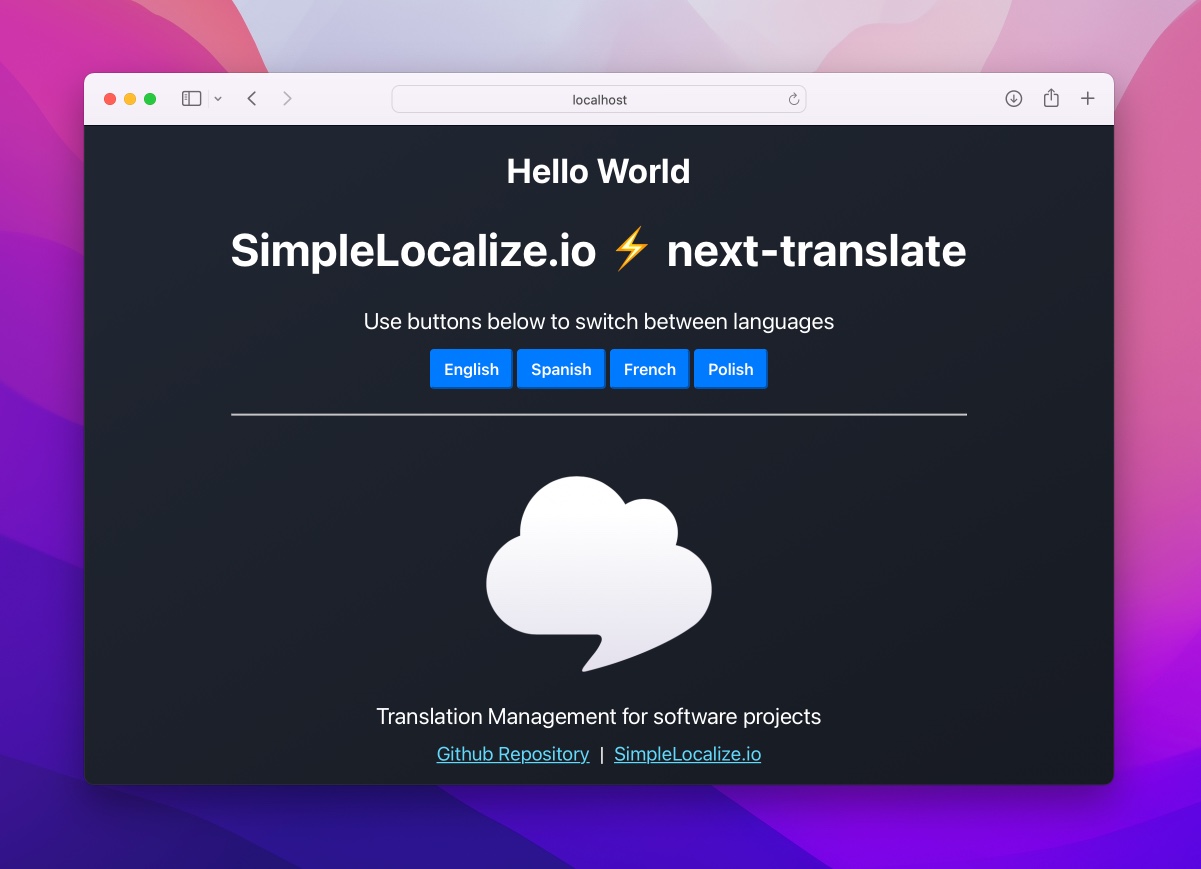This screenshot has width=1201, height=869.
Task: Click the SimpleLocalize.io next-translate title
Action: [599, 250]
